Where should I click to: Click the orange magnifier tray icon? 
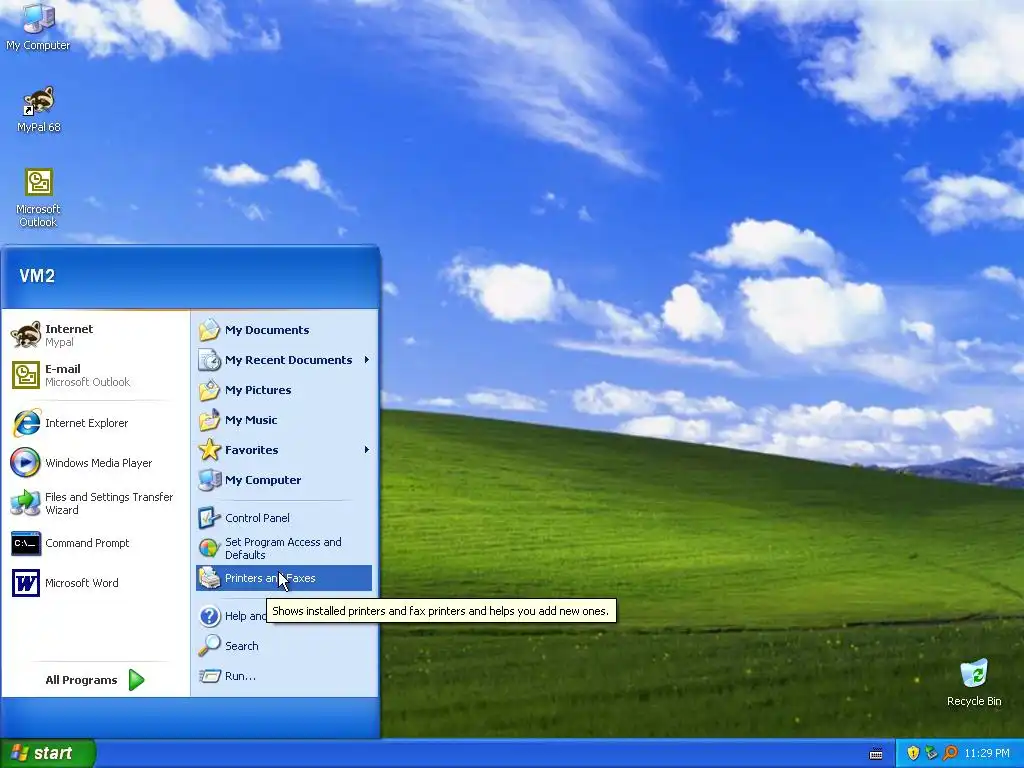pos(950,753)
